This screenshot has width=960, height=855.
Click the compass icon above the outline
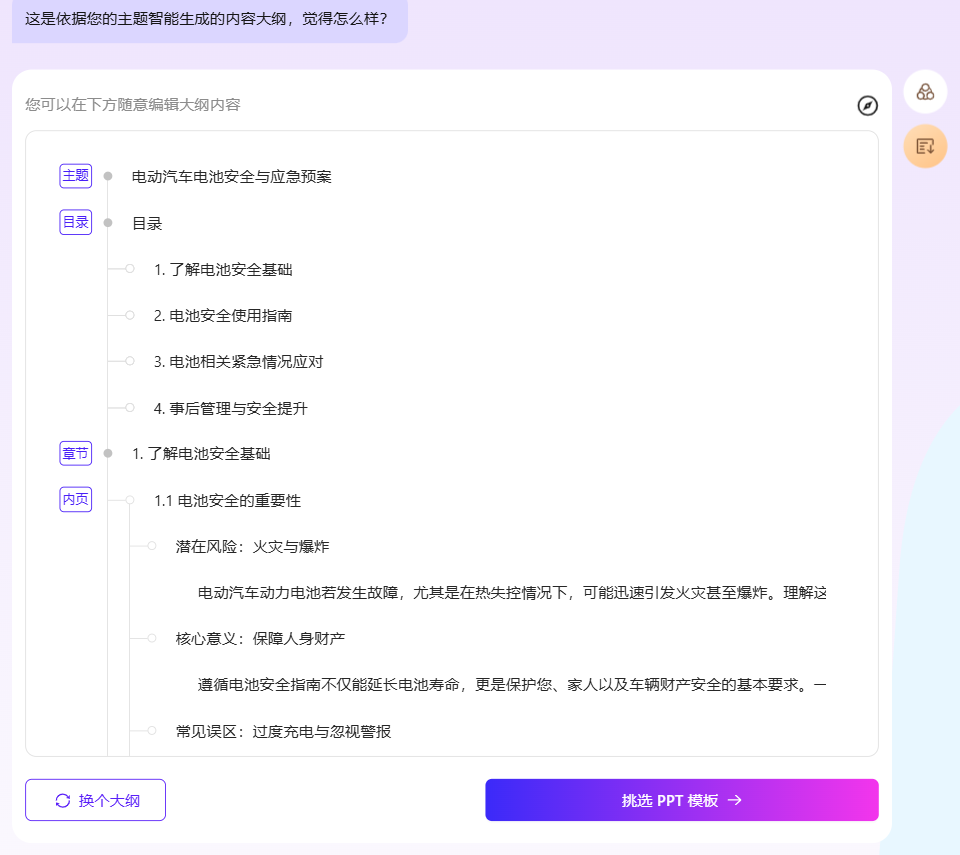(x=867, y=105)
